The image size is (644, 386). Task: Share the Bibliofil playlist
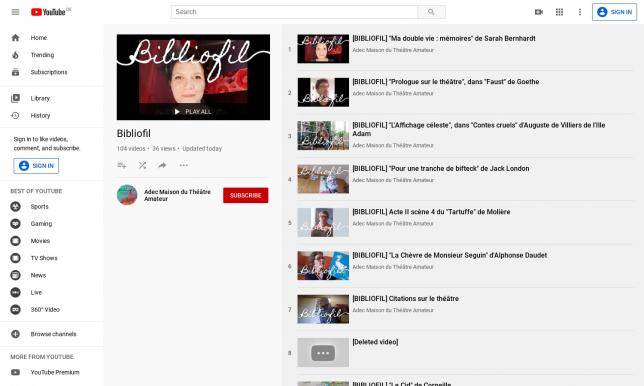click(x=162, y=165)
